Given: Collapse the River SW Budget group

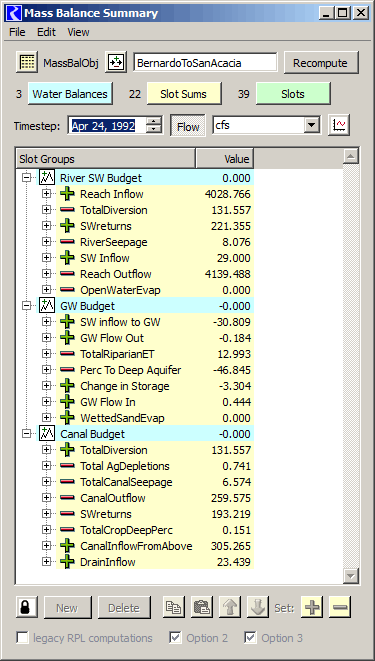Looking at the screenshot, I should (27, 178).
